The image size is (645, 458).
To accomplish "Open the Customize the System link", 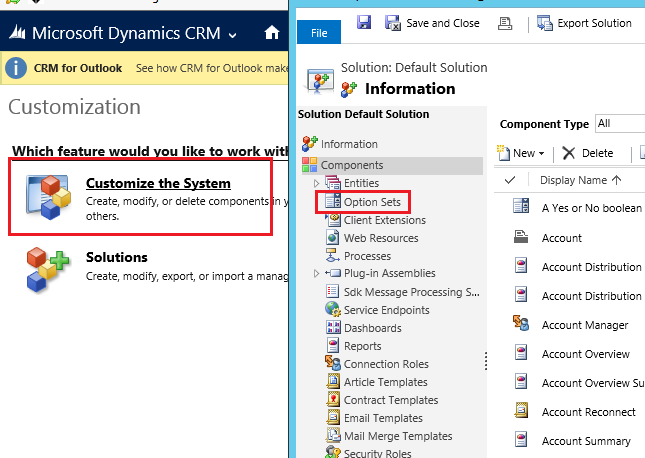I will [158, 183].
